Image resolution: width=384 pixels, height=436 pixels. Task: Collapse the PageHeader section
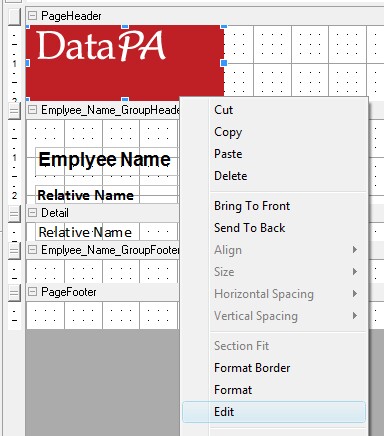32,15
